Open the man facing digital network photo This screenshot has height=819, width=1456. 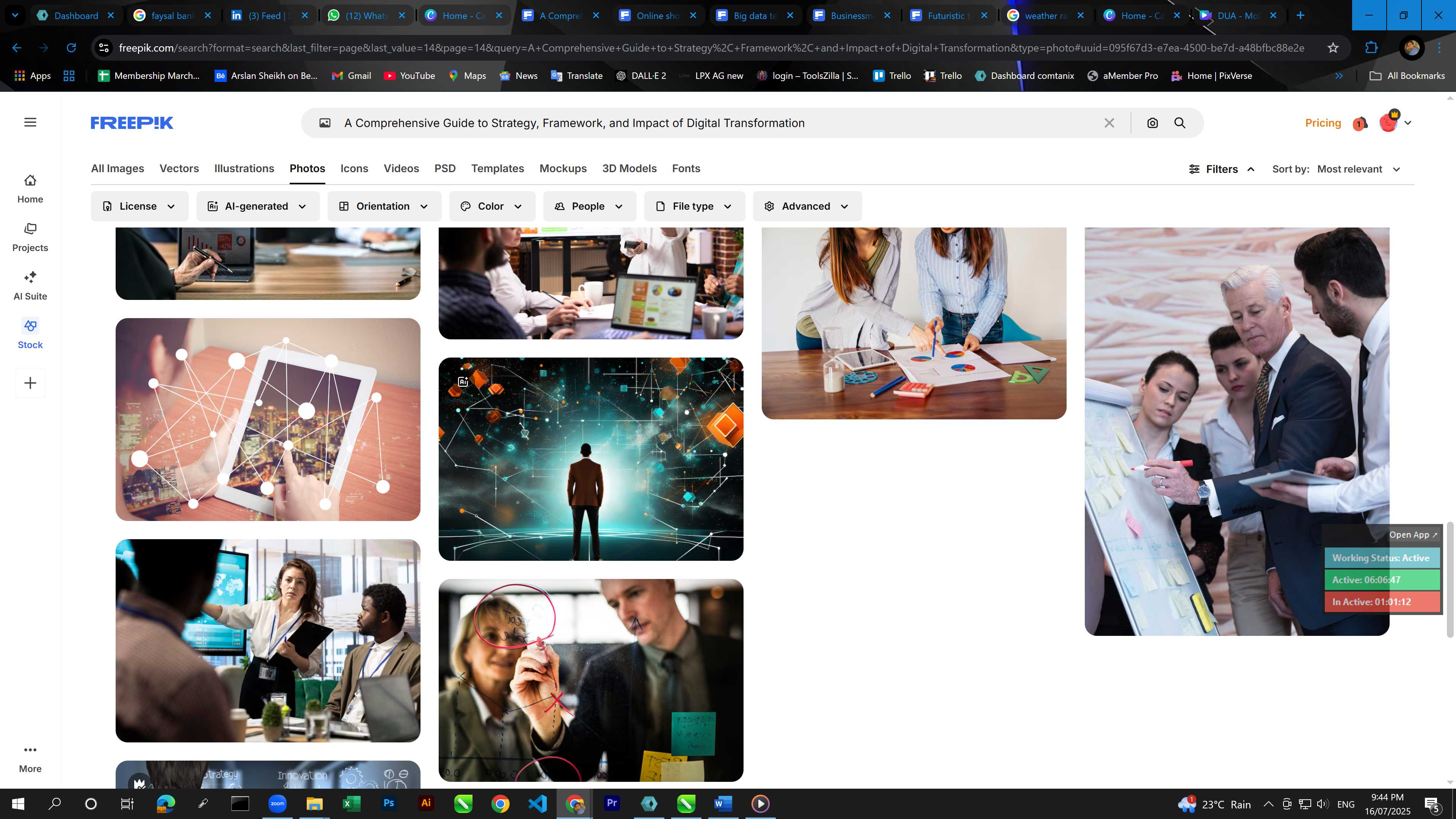pyautogui.click(x=591, y=459)
